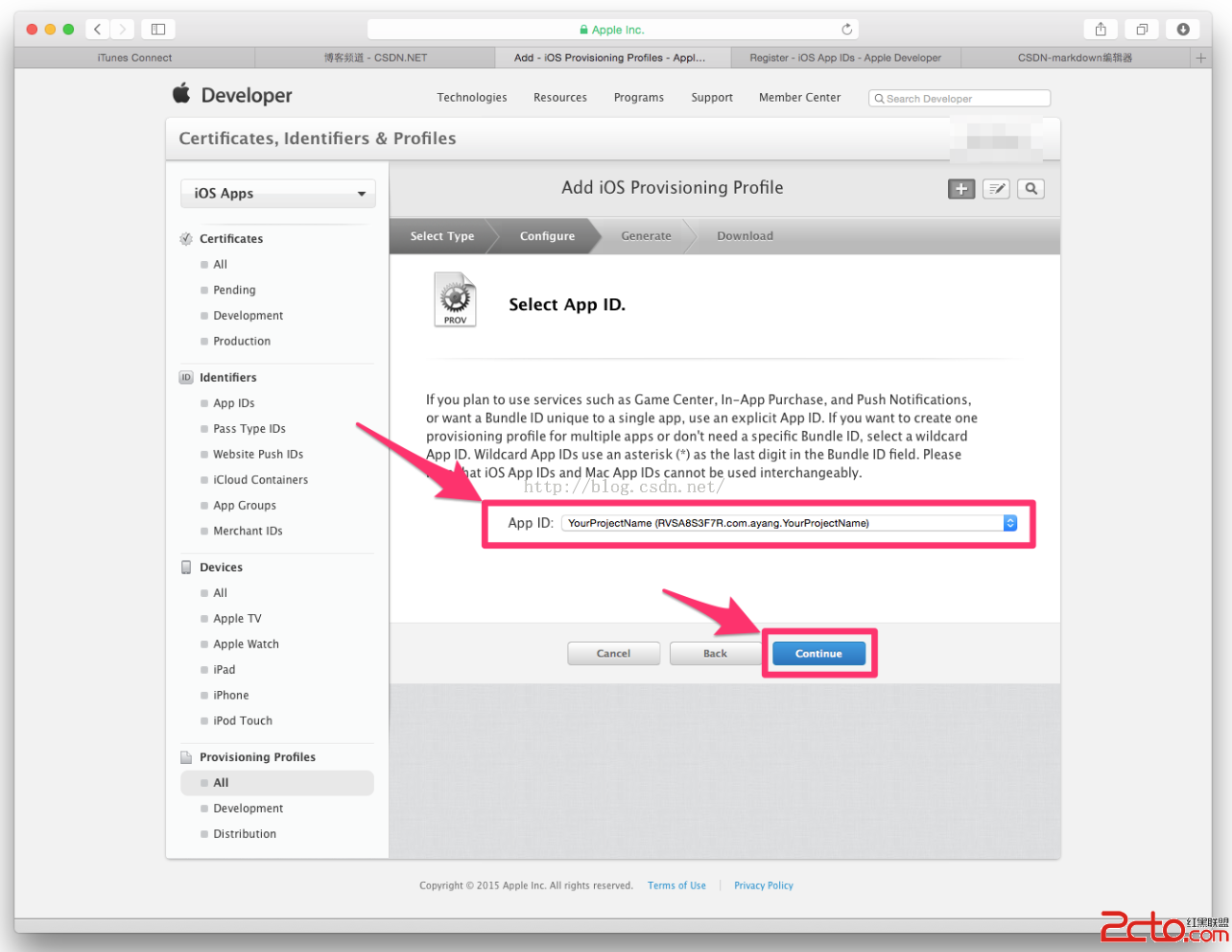Show all tabs via the tab overview icon
Viewport: 1232px width, 952px height.
click(x=1142, y=29)
